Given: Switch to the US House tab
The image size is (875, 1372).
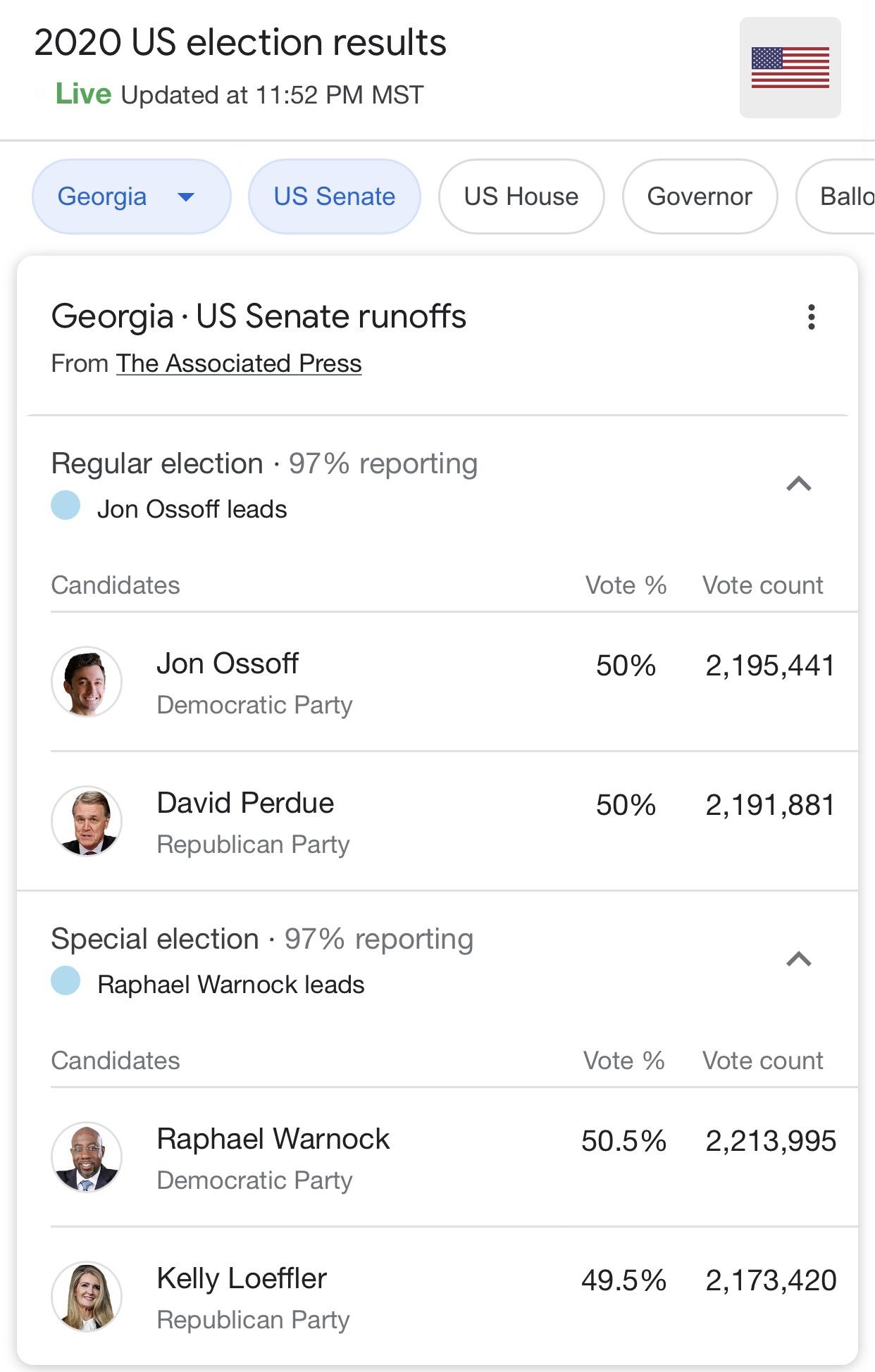Looking at the screenshot, I should pos(521,197).
